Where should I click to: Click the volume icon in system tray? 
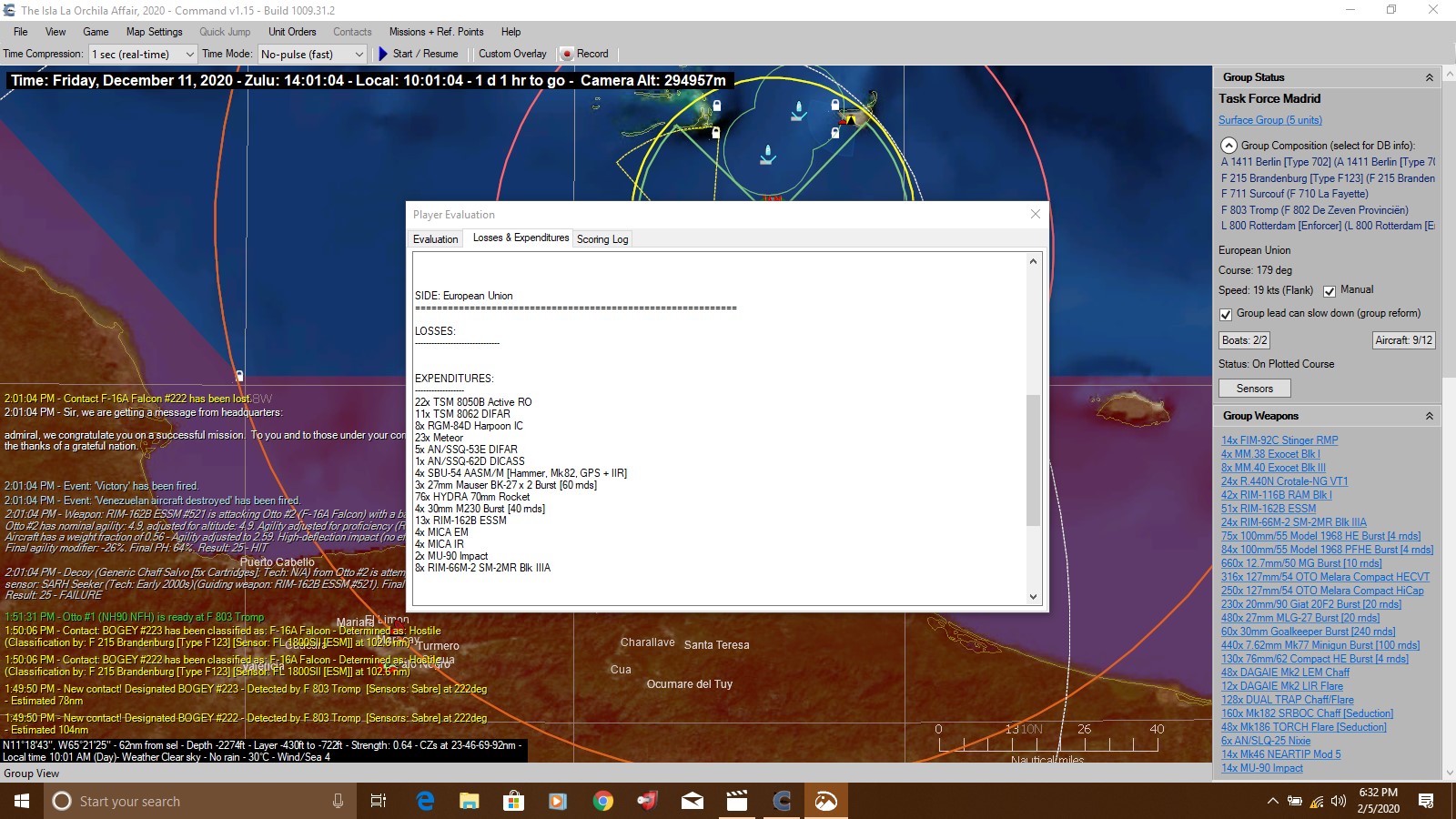tap(1339, 802)
